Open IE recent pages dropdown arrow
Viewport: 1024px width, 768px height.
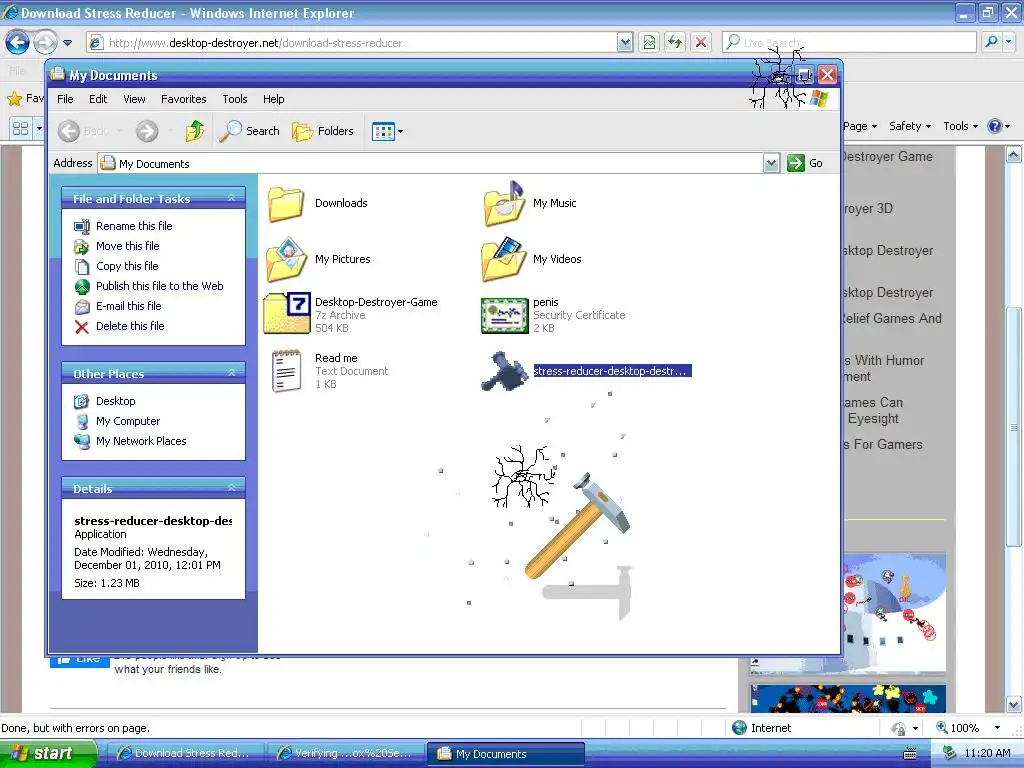(67, 43)
